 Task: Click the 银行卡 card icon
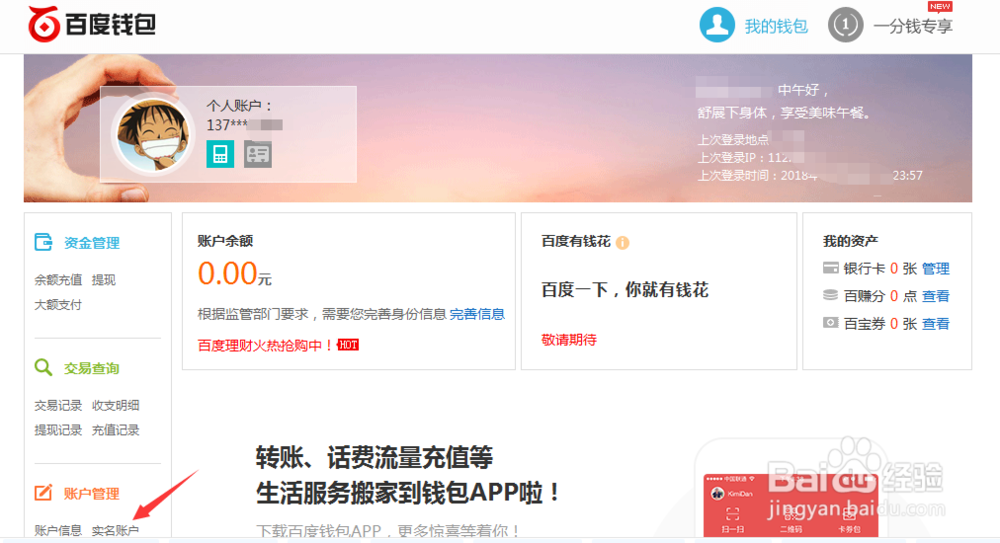[830, 268]
